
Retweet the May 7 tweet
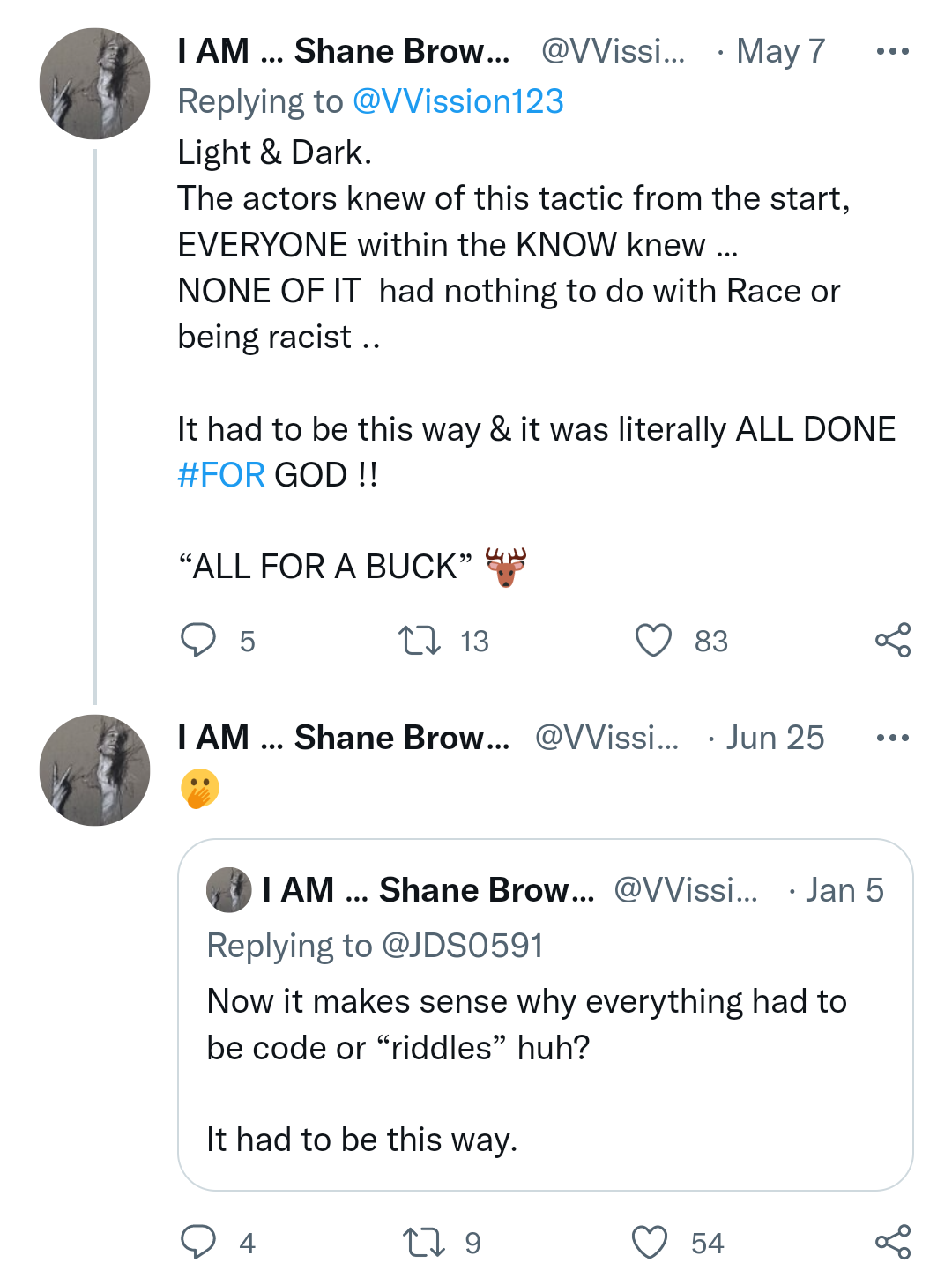coord(420,641)
